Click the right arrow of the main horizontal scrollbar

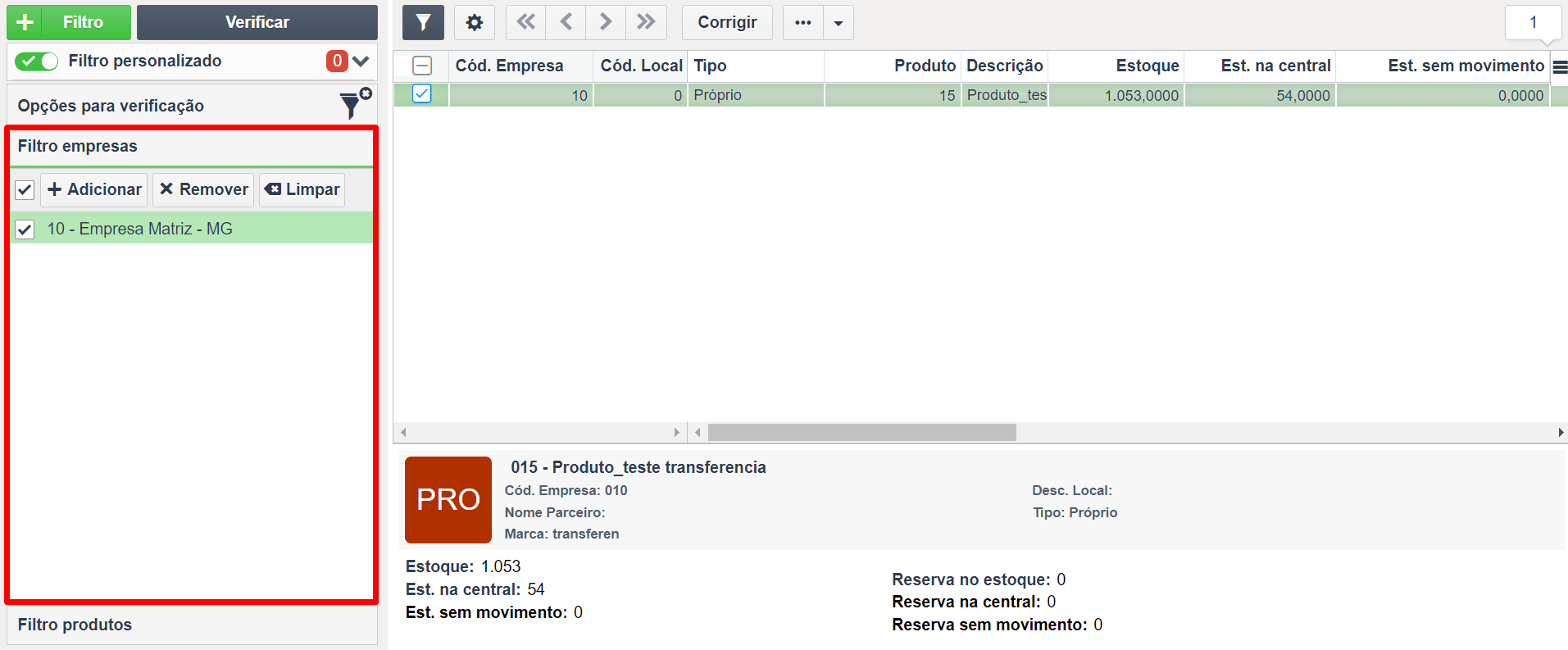[1561, 432]
